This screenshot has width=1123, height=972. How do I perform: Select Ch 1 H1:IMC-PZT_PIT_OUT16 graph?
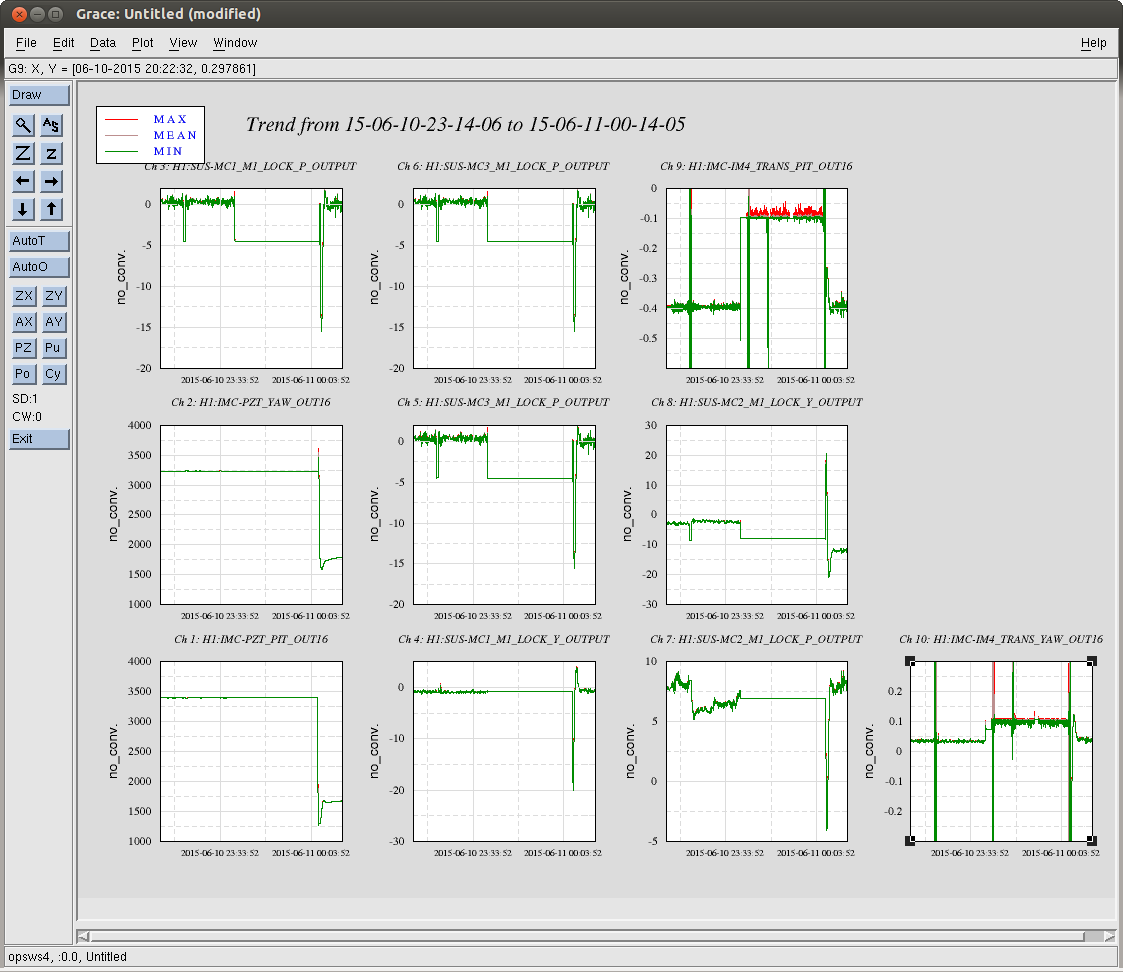click(251, 751)
